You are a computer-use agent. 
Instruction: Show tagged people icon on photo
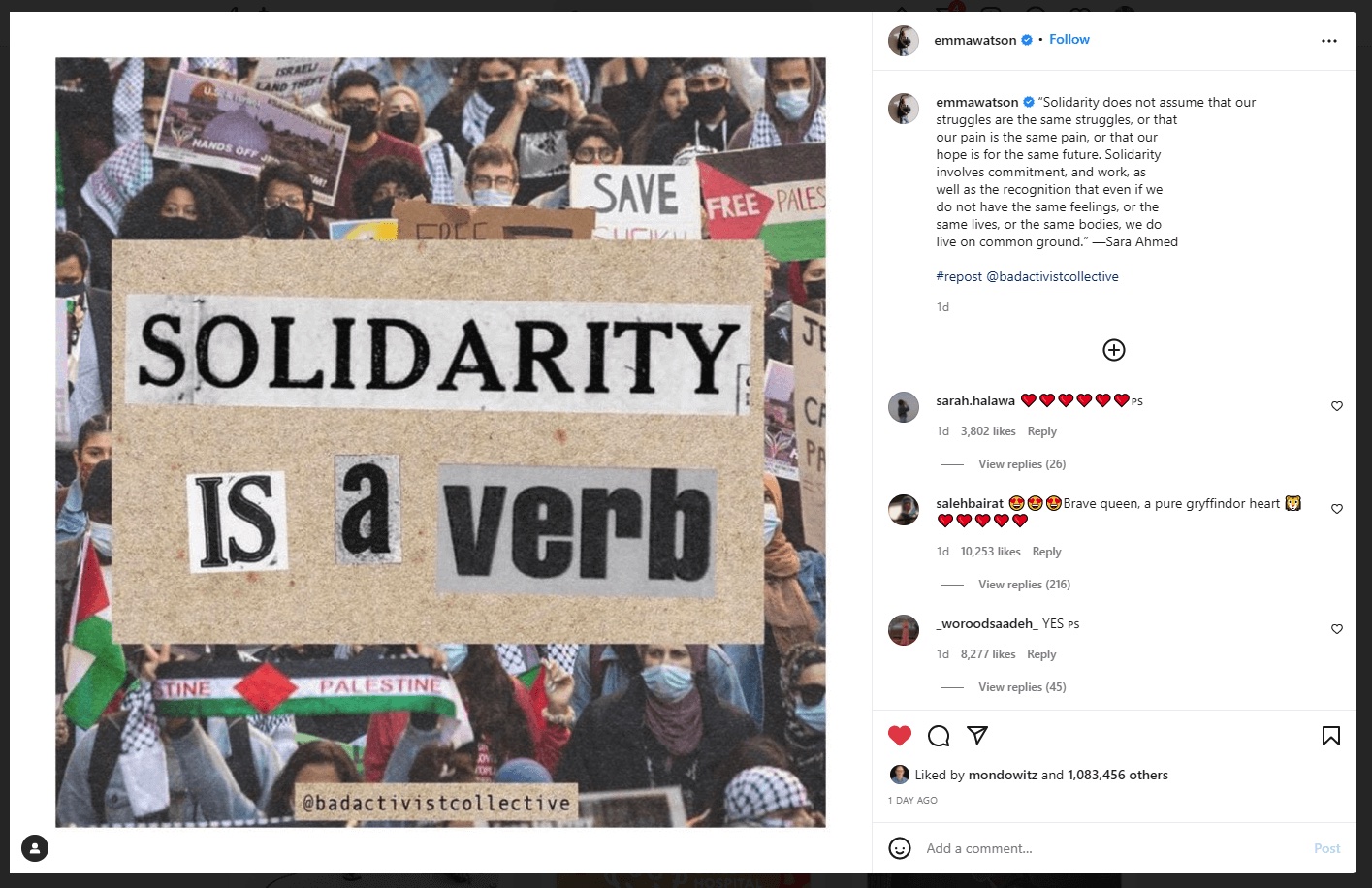coord(35,848)
